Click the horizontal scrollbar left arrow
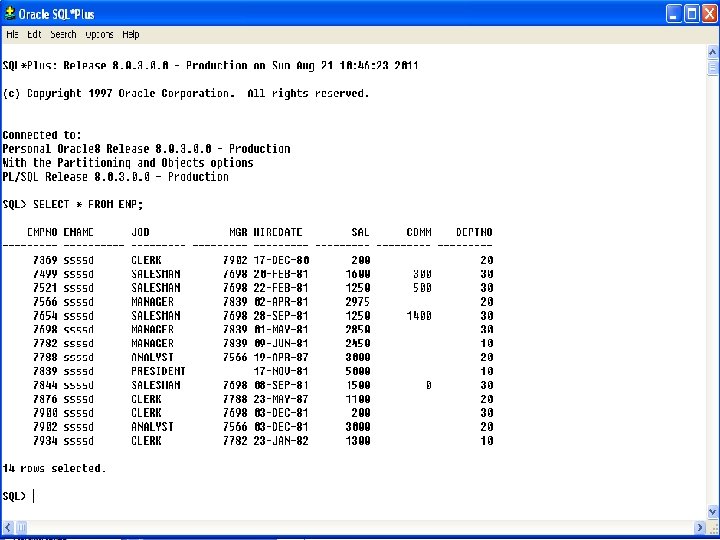 pos(8,527)
